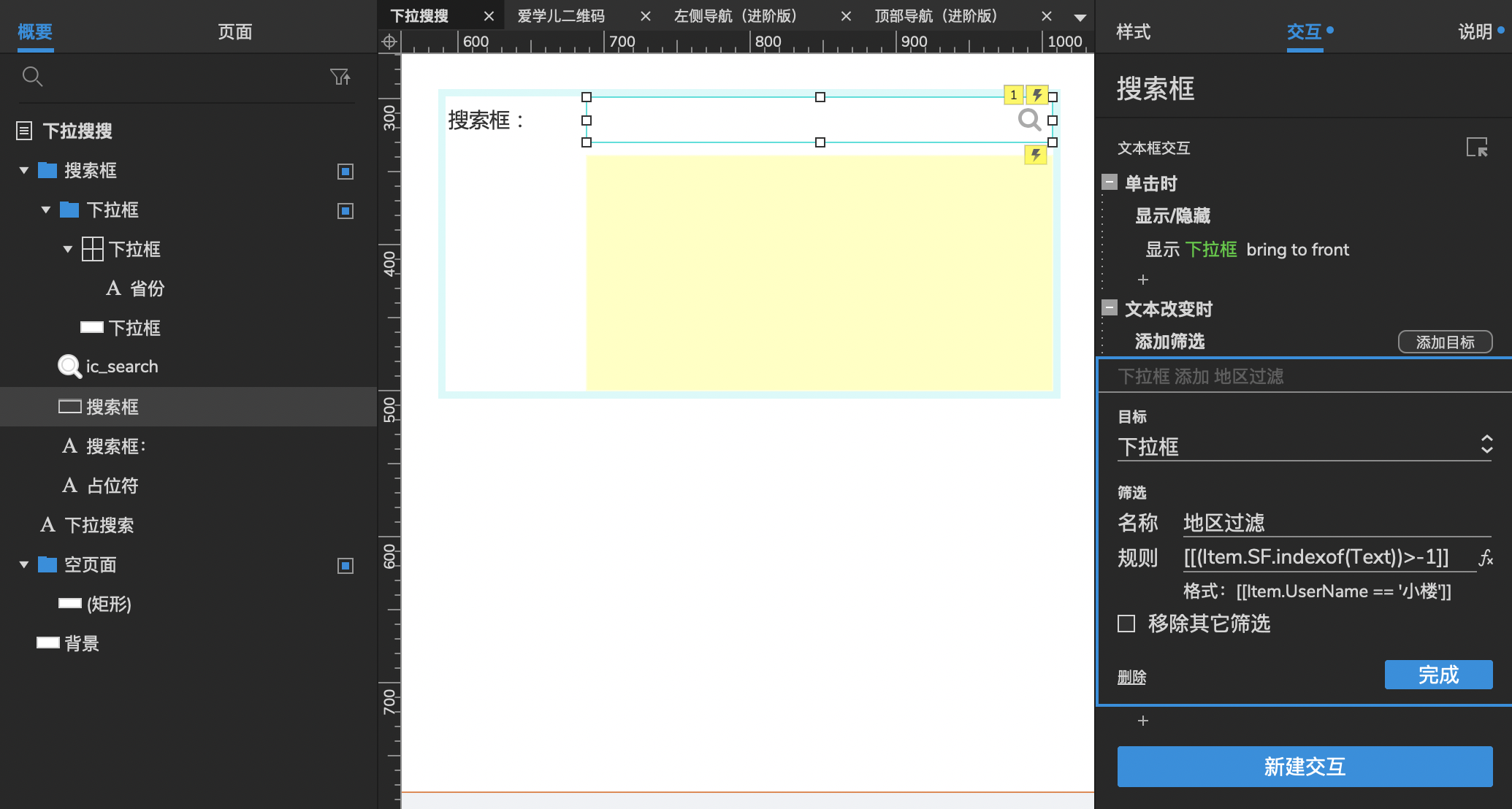Close the 左侧导航（进阶版）tab
This screenshot has width=1512, height=809.
(846, 16)
